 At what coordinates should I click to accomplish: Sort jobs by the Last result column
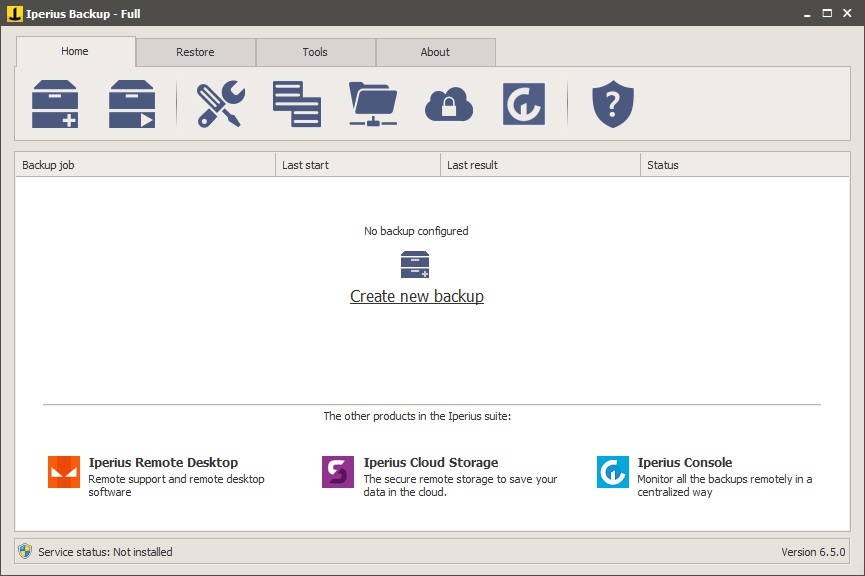pos(540,164)
